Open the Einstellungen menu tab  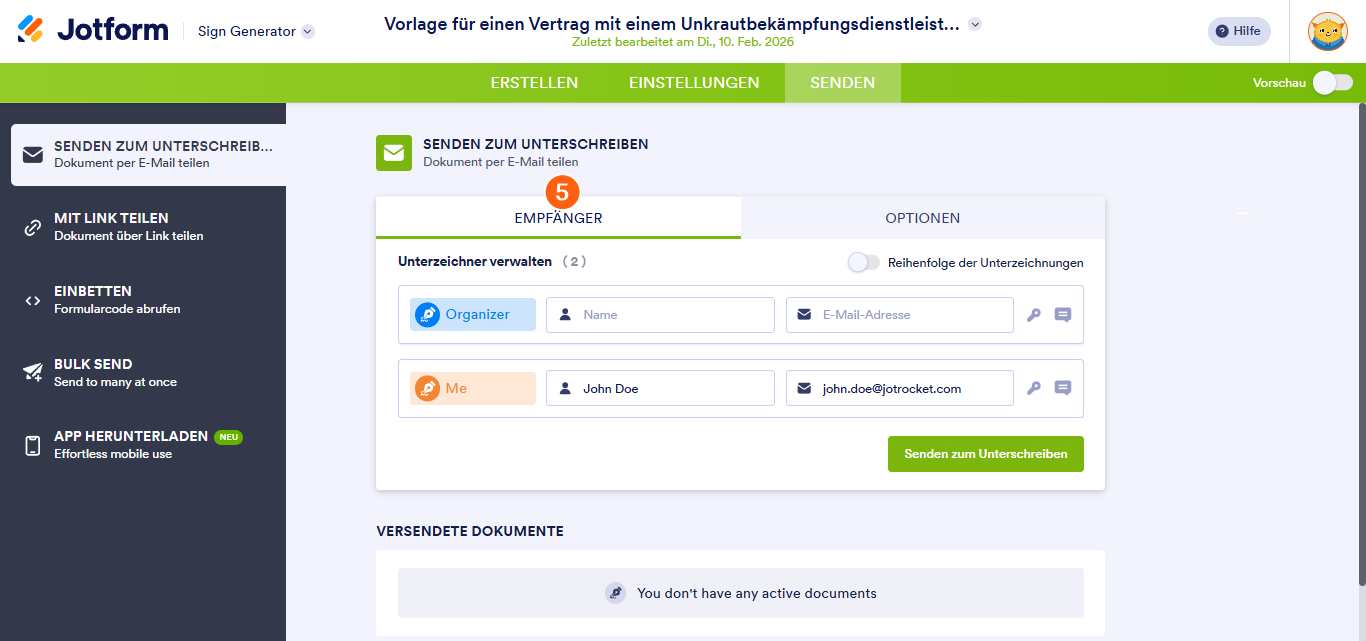[694, 83]
